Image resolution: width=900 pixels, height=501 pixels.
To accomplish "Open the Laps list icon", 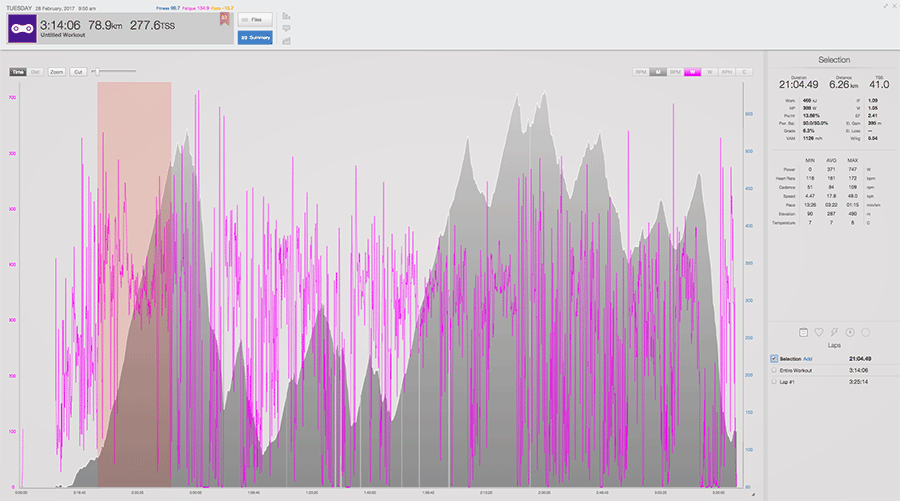I will (x=803, y=332).
